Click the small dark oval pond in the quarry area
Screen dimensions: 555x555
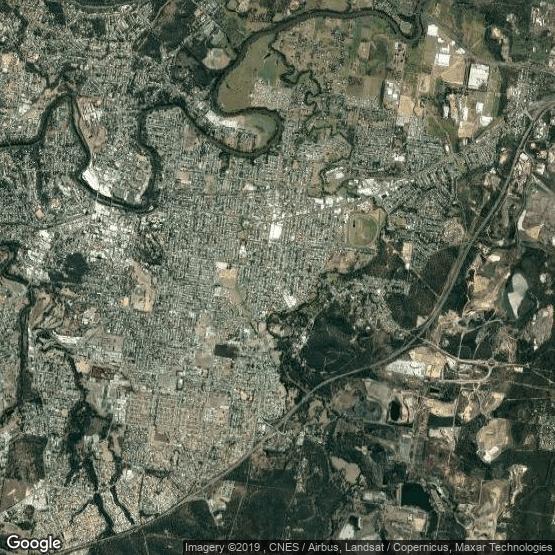395,410
